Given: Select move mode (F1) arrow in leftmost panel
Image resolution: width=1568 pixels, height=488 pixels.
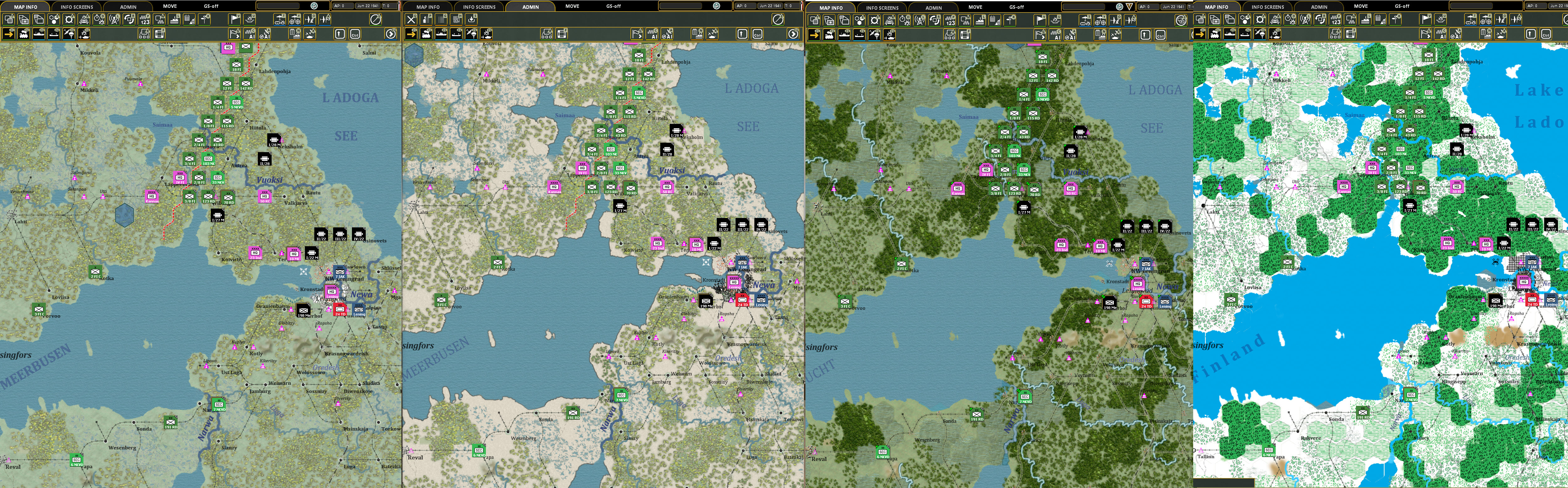Looking at the screenshot, I should (8, 34).
